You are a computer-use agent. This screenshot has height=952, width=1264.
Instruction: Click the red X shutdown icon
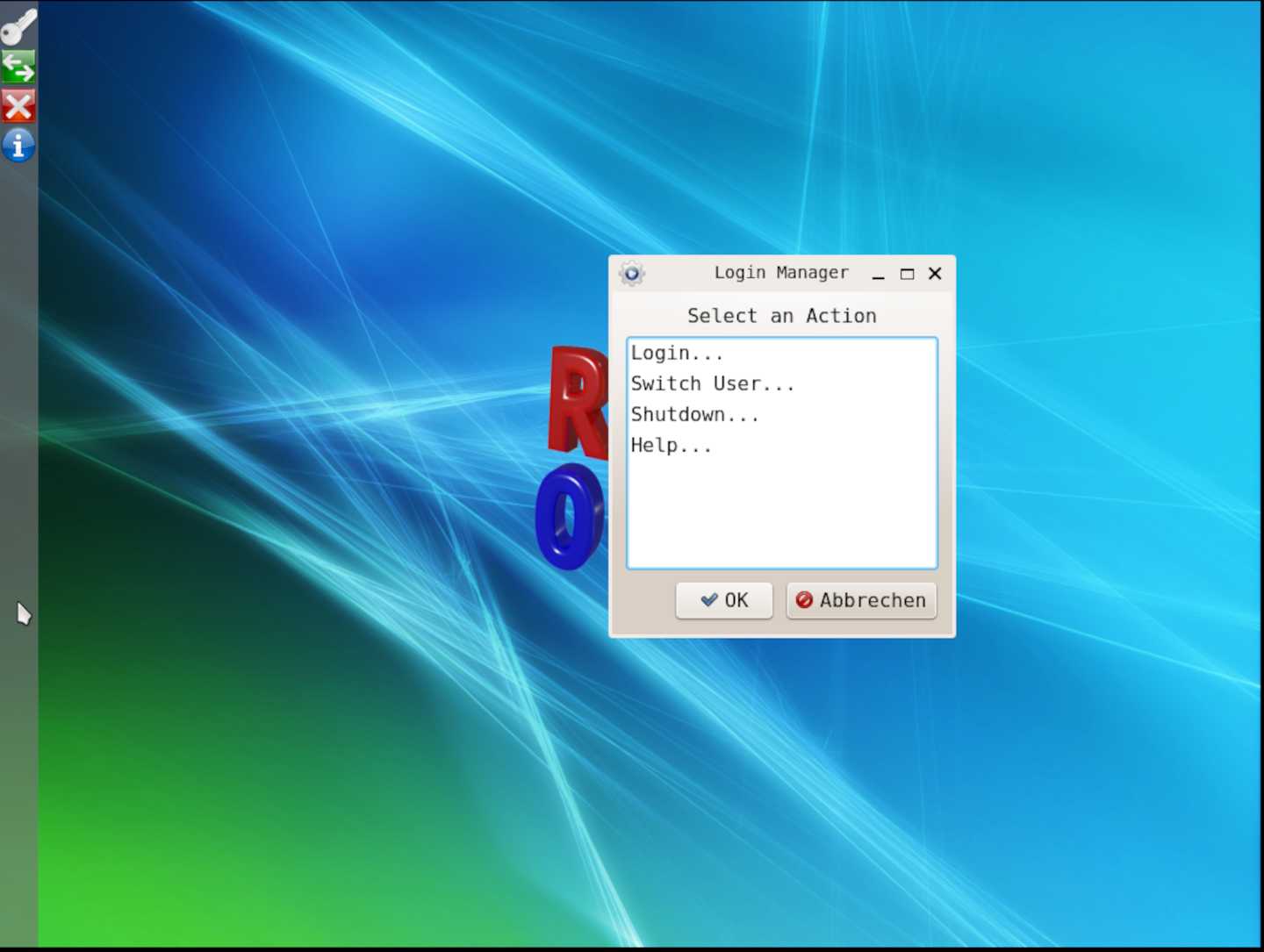[18, 106]
